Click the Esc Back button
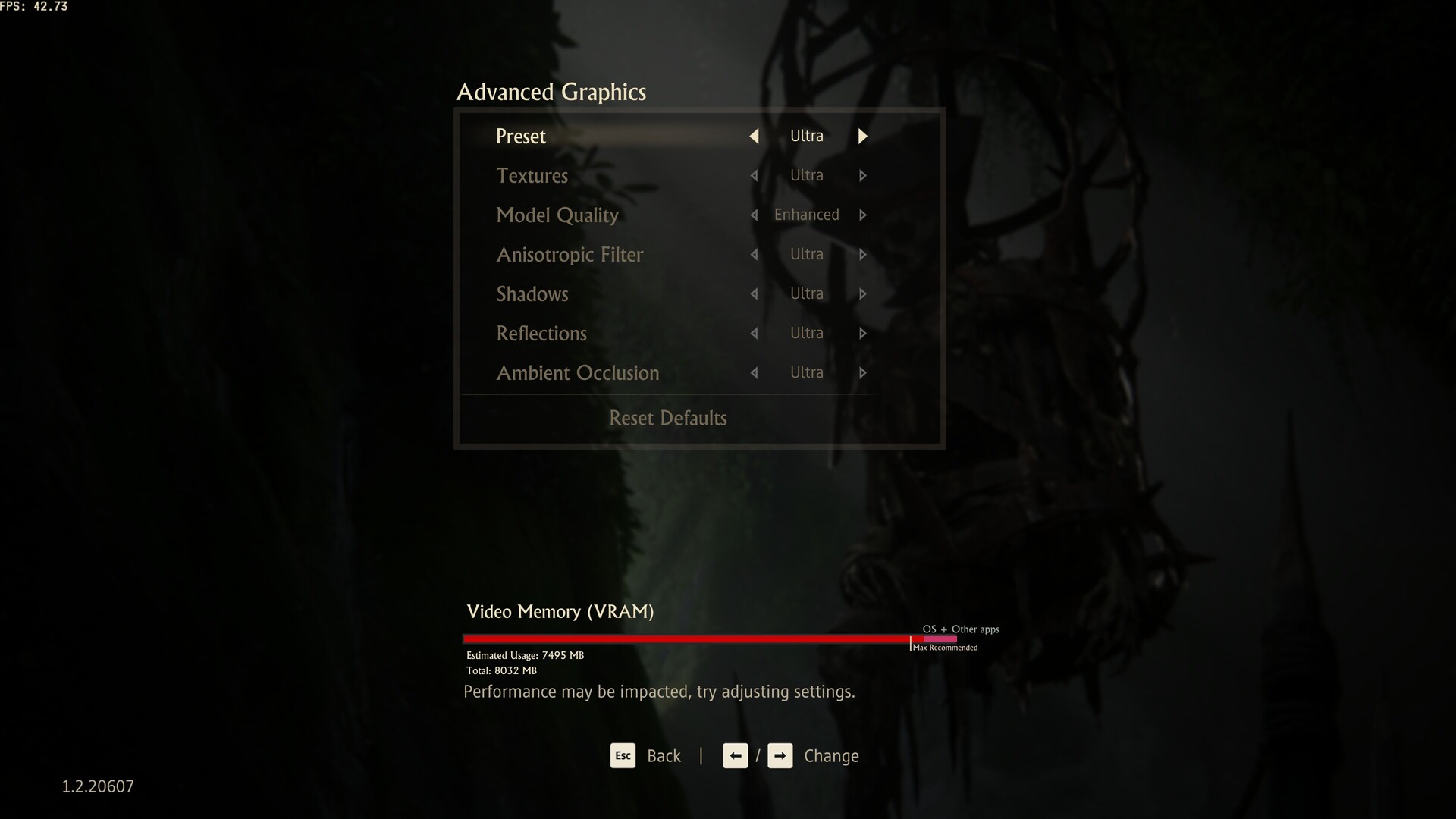This screenshot has height=819, width=1456. click(x=645, y=755)
